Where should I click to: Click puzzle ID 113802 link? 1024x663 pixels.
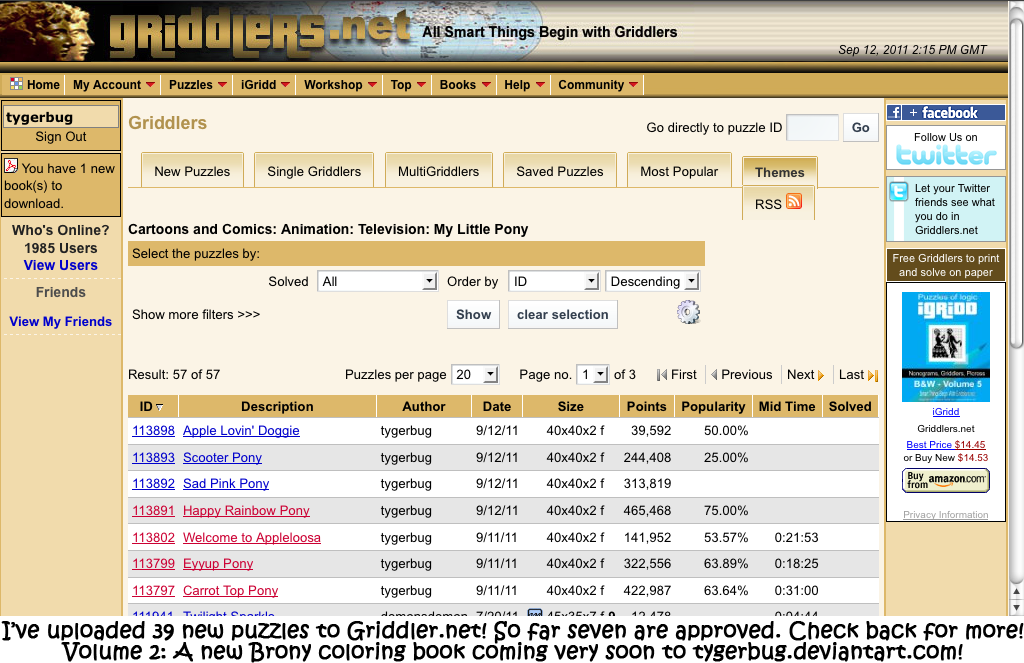tap(153, 537)
